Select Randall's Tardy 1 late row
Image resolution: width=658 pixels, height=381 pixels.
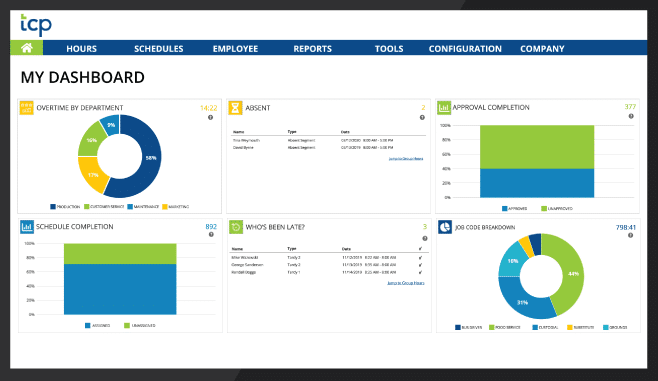[x=328, y=272]
